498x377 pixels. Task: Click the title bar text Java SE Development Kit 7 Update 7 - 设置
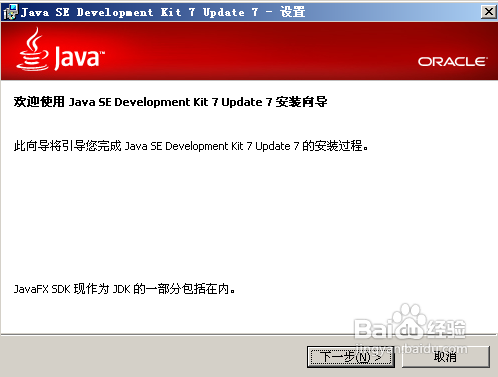click(x=163, y=12)
